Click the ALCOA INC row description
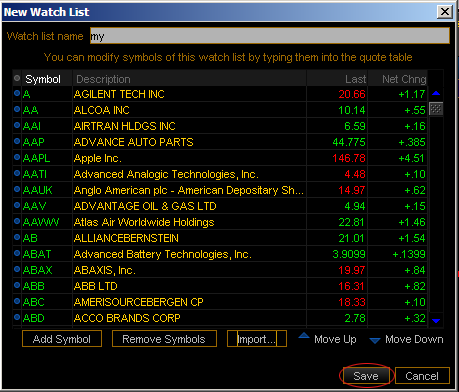This screenshot has width=459, height=392. click(102, 110)
